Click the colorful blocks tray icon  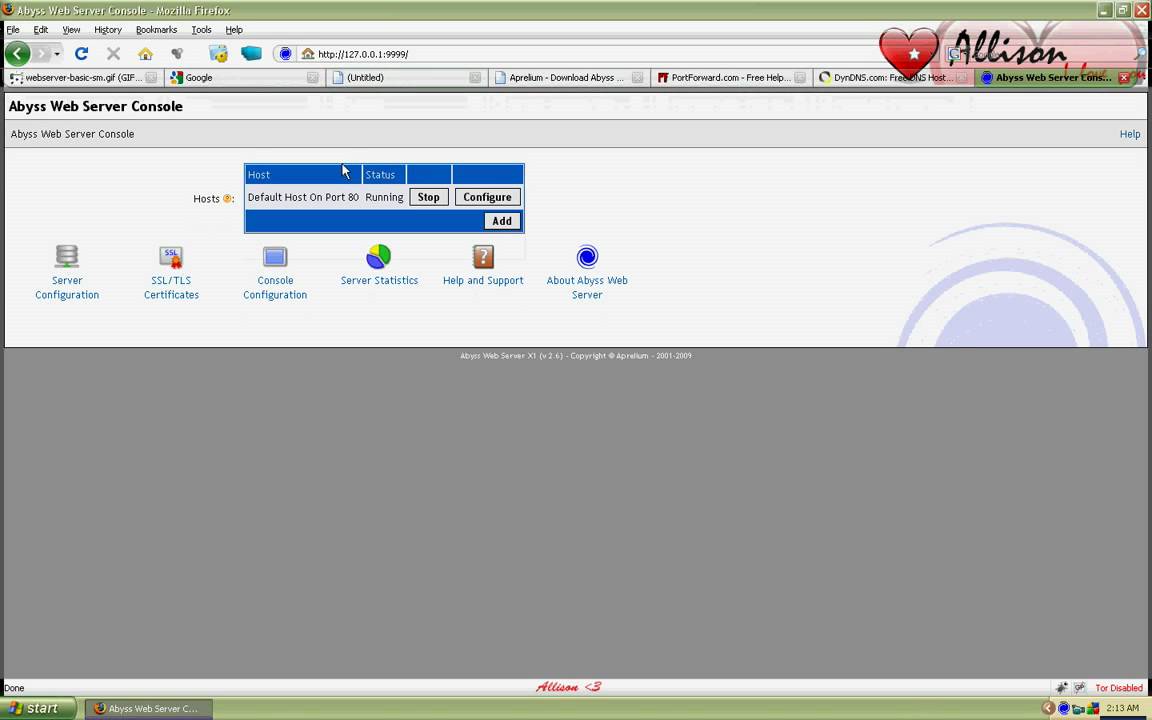1093,708
